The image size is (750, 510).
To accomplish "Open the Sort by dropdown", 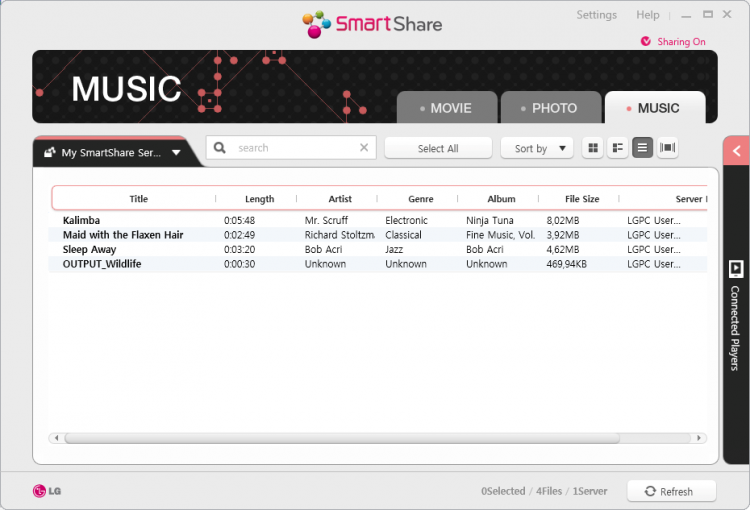I will point(537,148).
